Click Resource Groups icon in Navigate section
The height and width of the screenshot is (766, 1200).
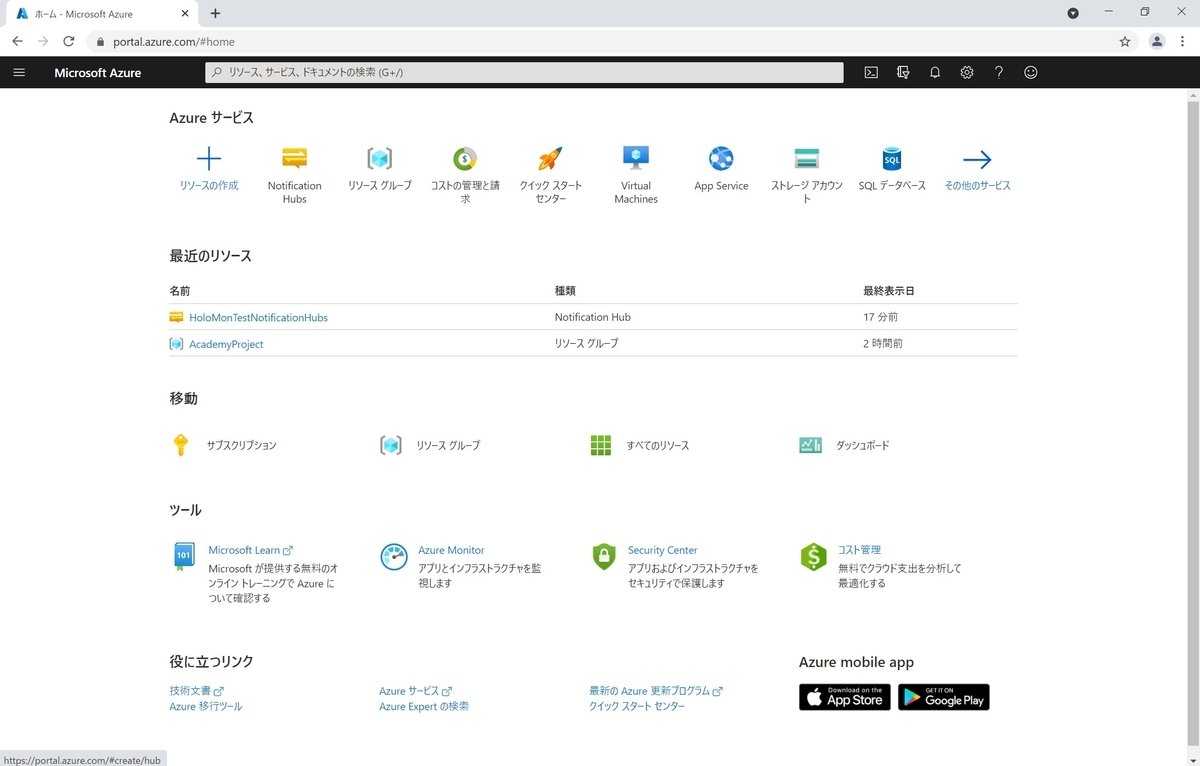click(391, 445)
